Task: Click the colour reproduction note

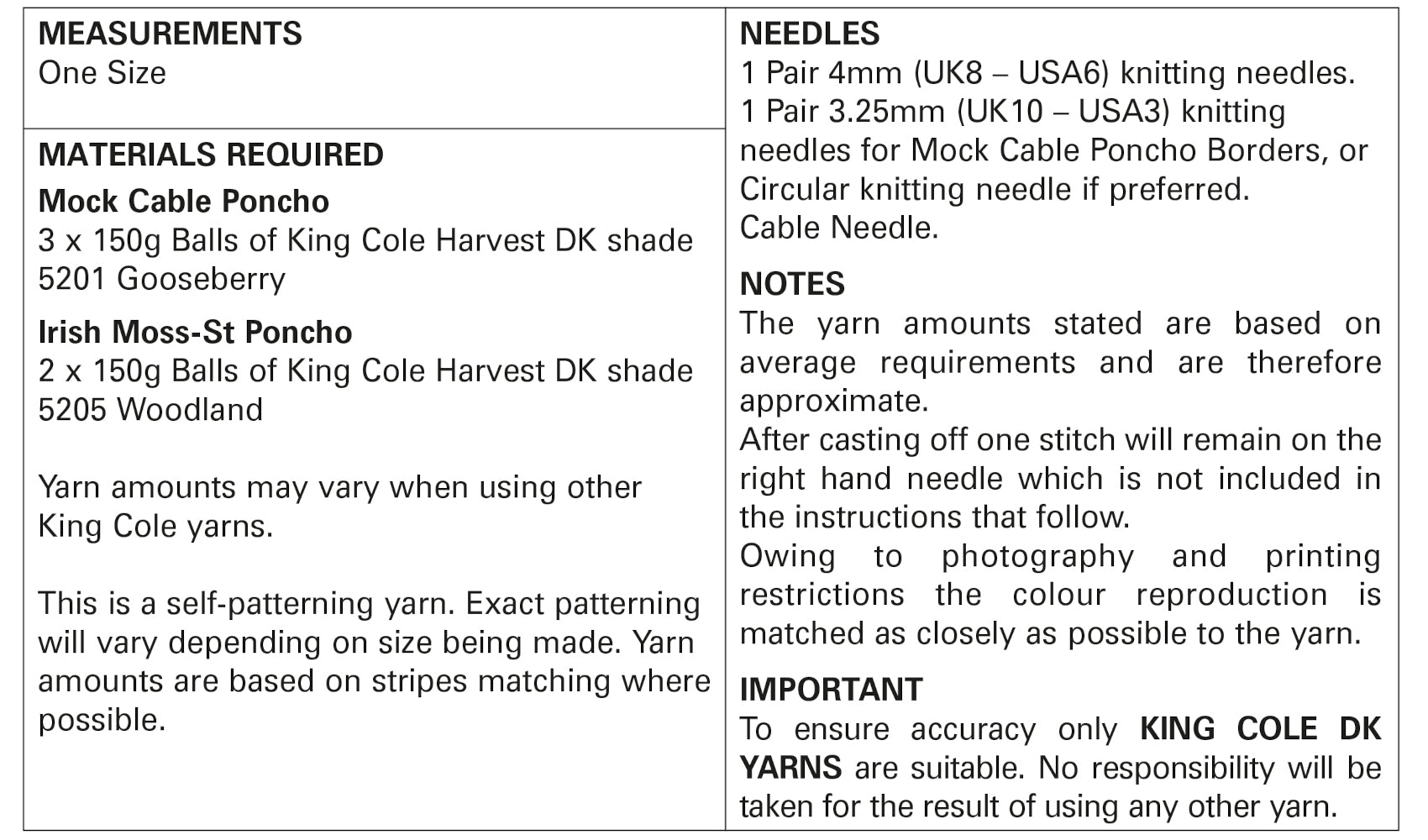Action: tap(1060, 594)
